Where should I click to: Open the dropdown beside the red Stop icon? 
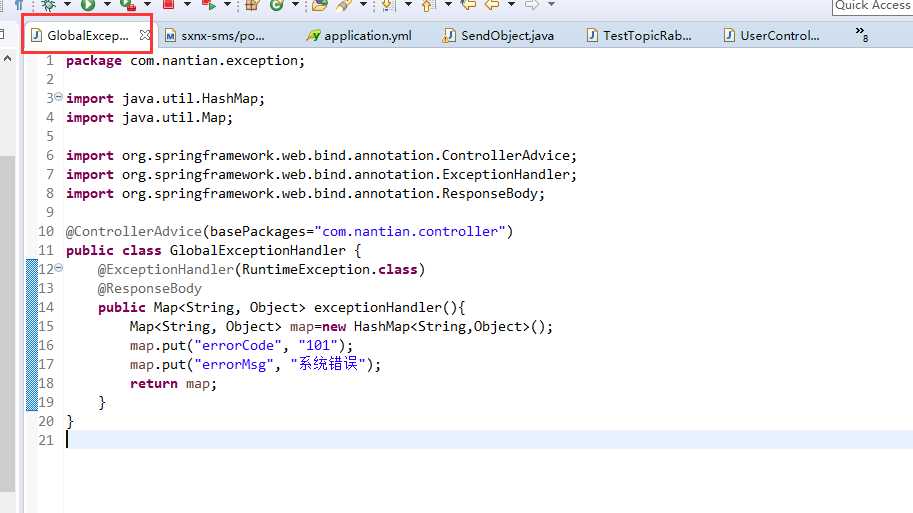(187, 5)
